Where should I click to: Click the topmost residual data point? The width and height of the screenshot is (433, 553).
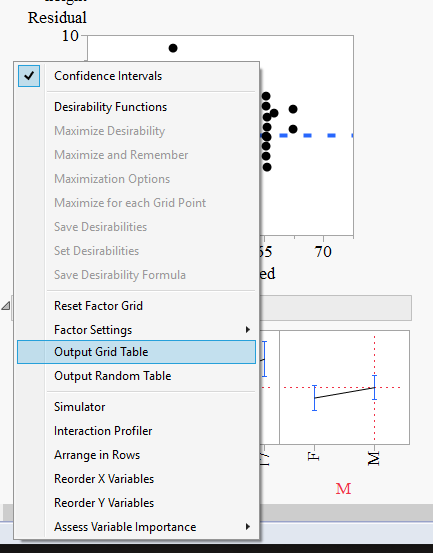click(x=173, y=48)
